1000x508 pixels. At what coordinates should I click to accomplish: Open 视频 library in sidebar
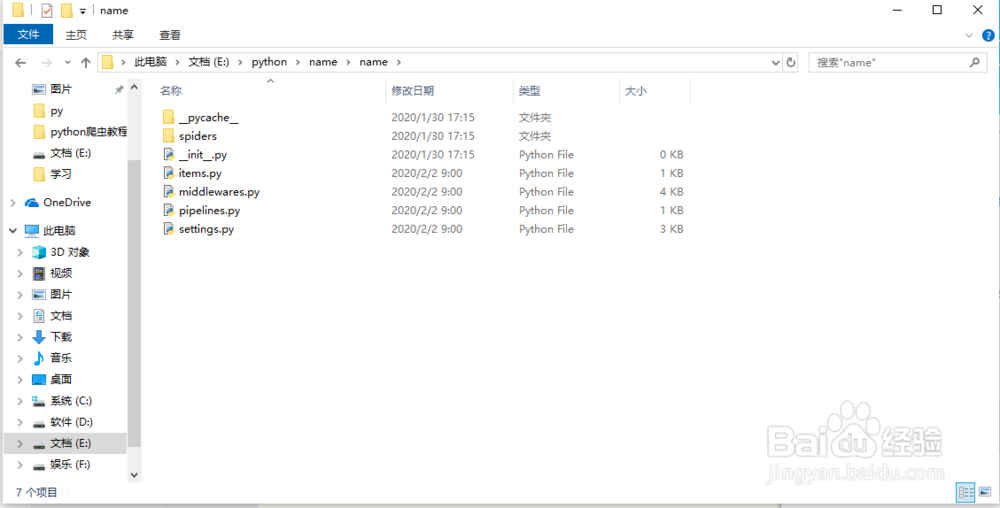tap(61, 273)
